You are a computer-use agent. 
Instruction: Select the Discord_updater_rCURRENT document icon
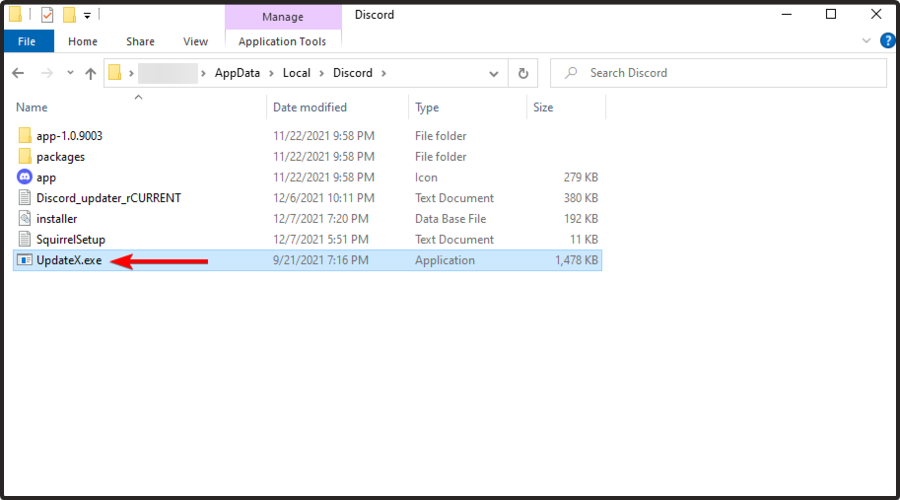tap(25, 197)
